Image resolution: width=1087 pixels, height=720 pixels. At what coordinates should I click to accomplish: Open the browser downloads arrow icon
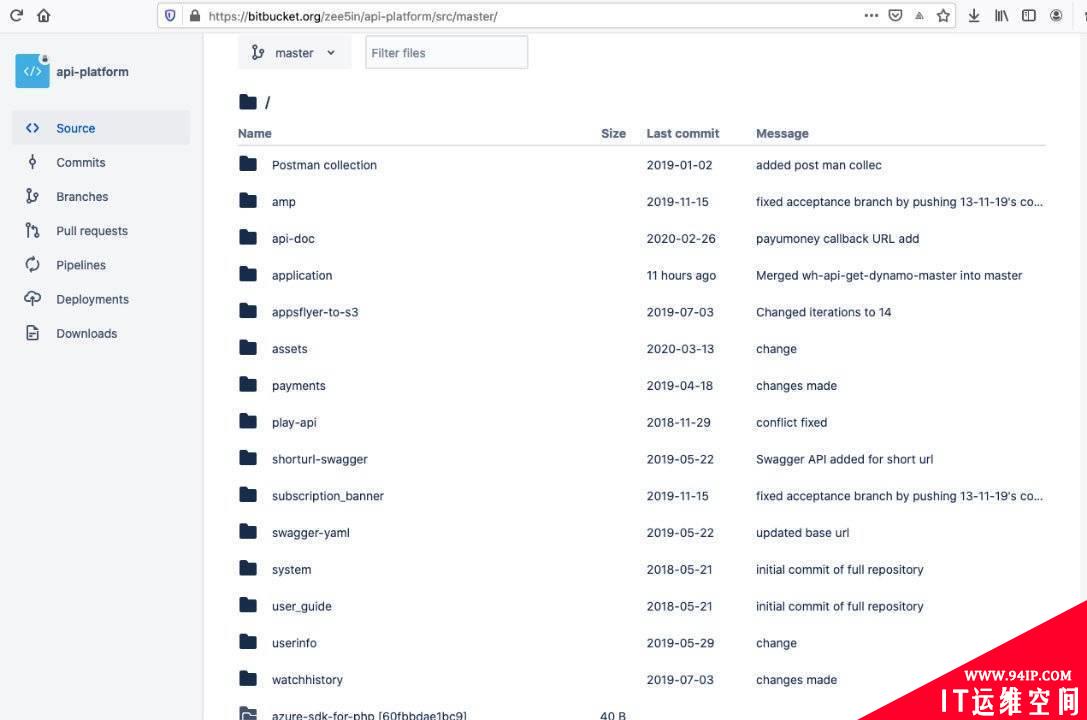pyautogui.click(x=973, y=15)
